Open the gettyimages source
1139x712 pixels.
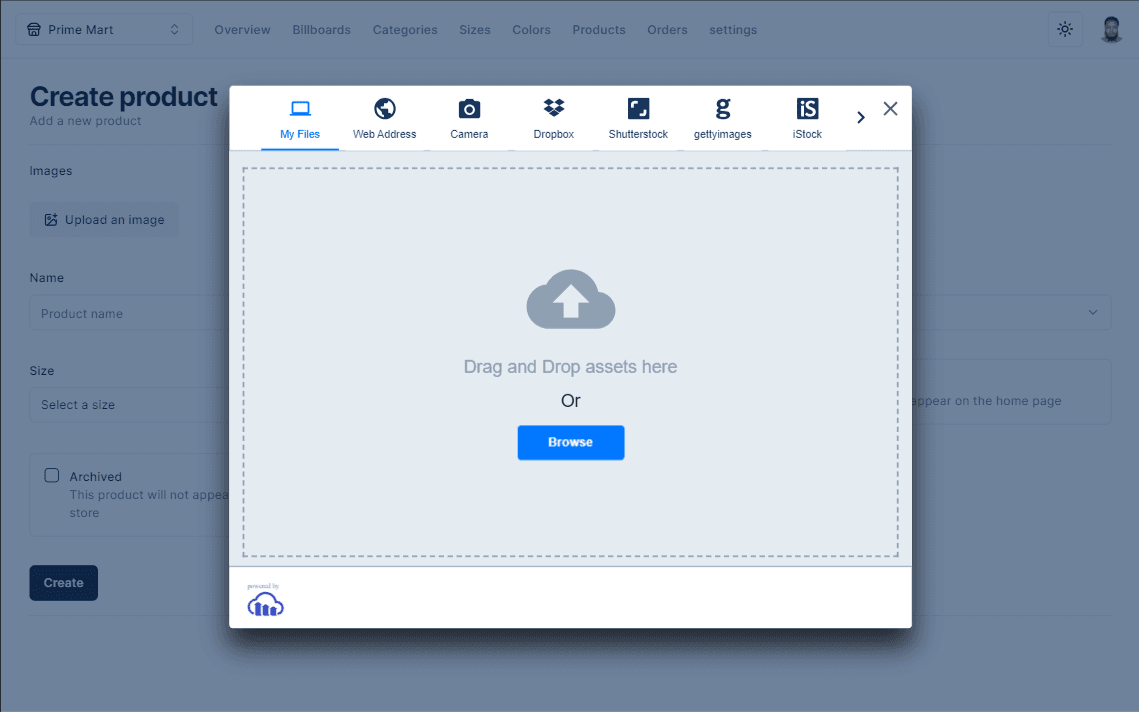[x=722, y=109]
